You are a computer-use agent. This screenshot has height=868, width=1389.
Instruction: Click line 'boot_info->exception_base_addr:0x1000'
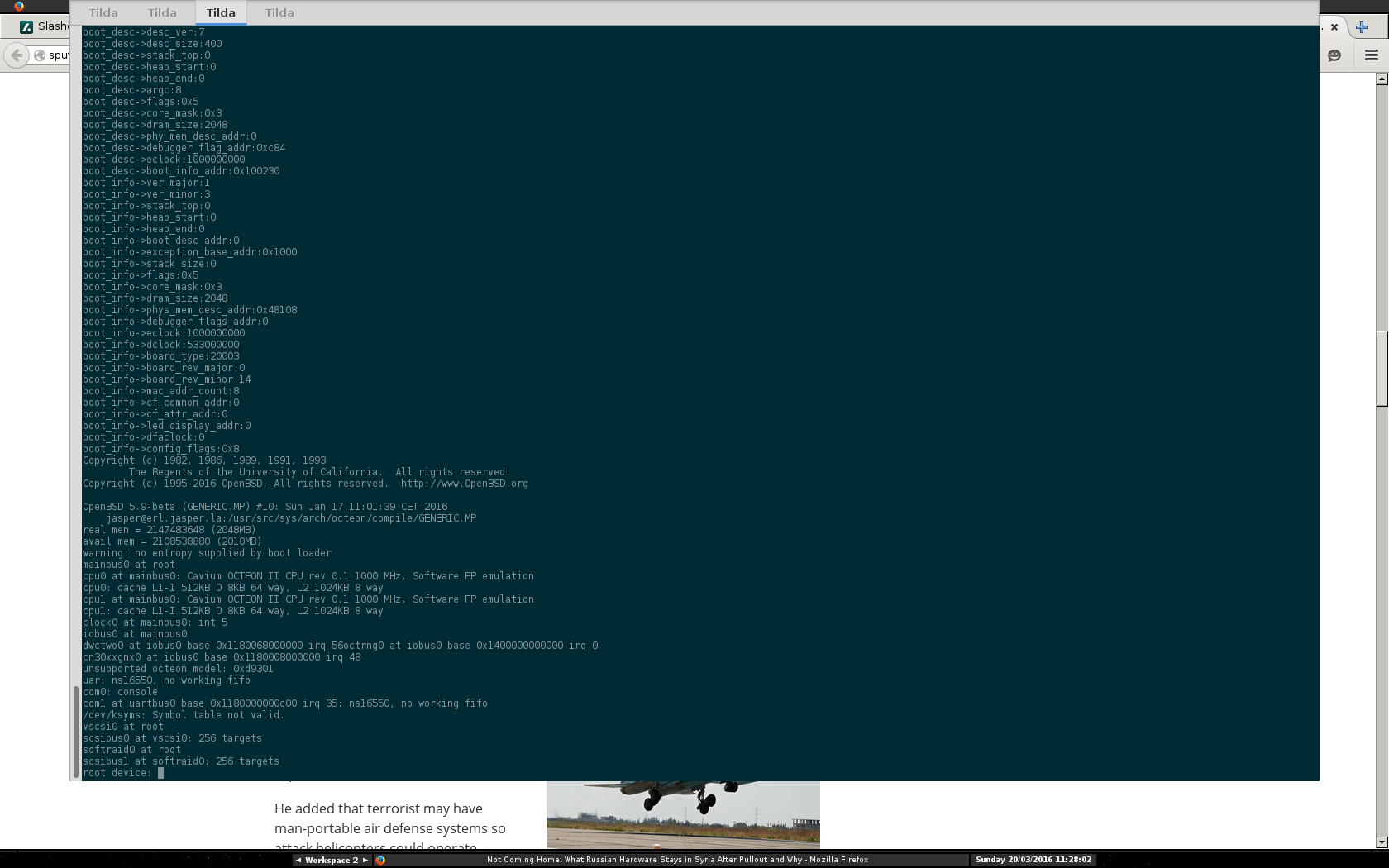click(190, 252)
